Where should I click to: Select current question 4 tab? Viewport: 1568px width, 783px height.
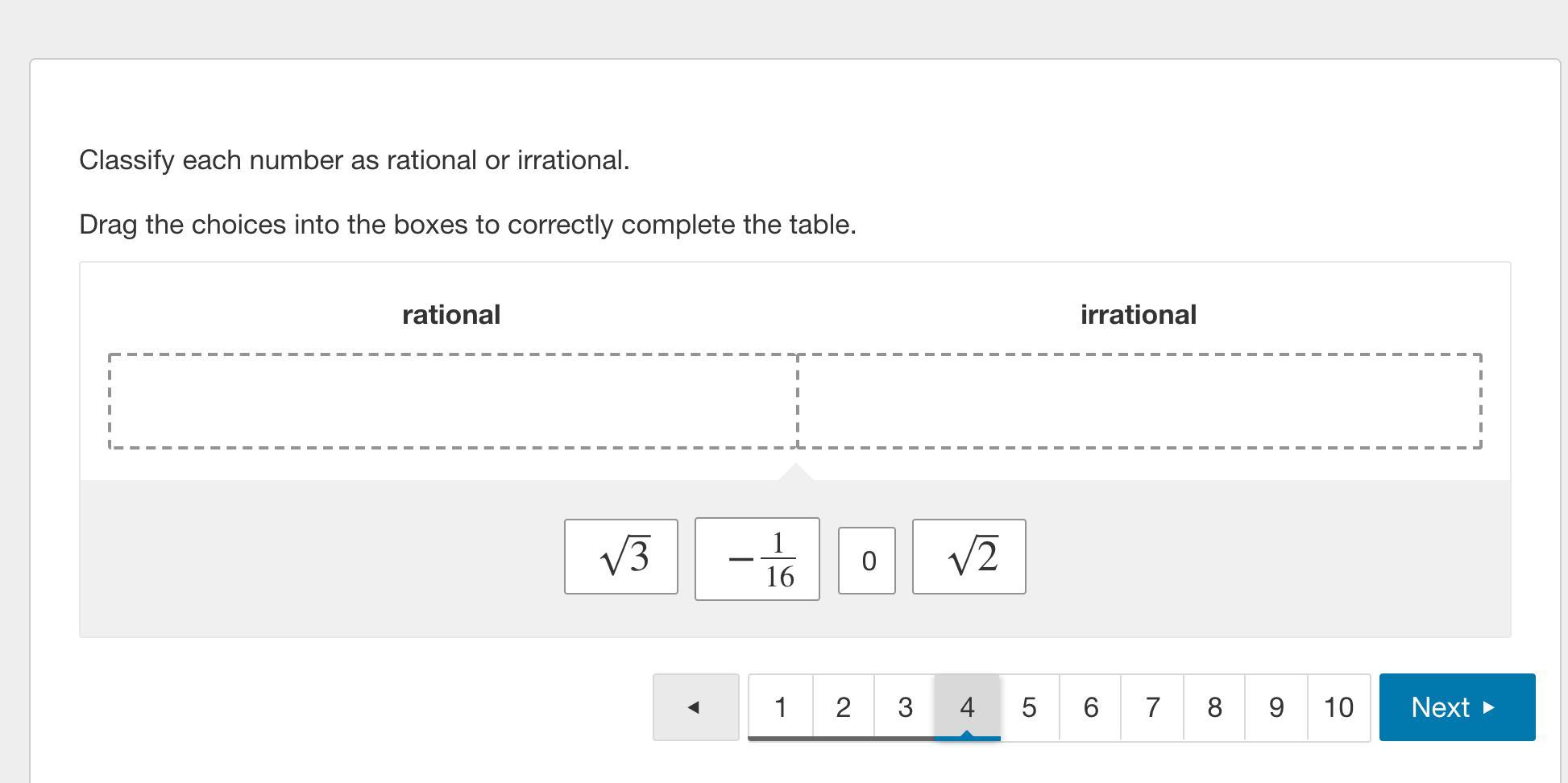pos(967,707)
